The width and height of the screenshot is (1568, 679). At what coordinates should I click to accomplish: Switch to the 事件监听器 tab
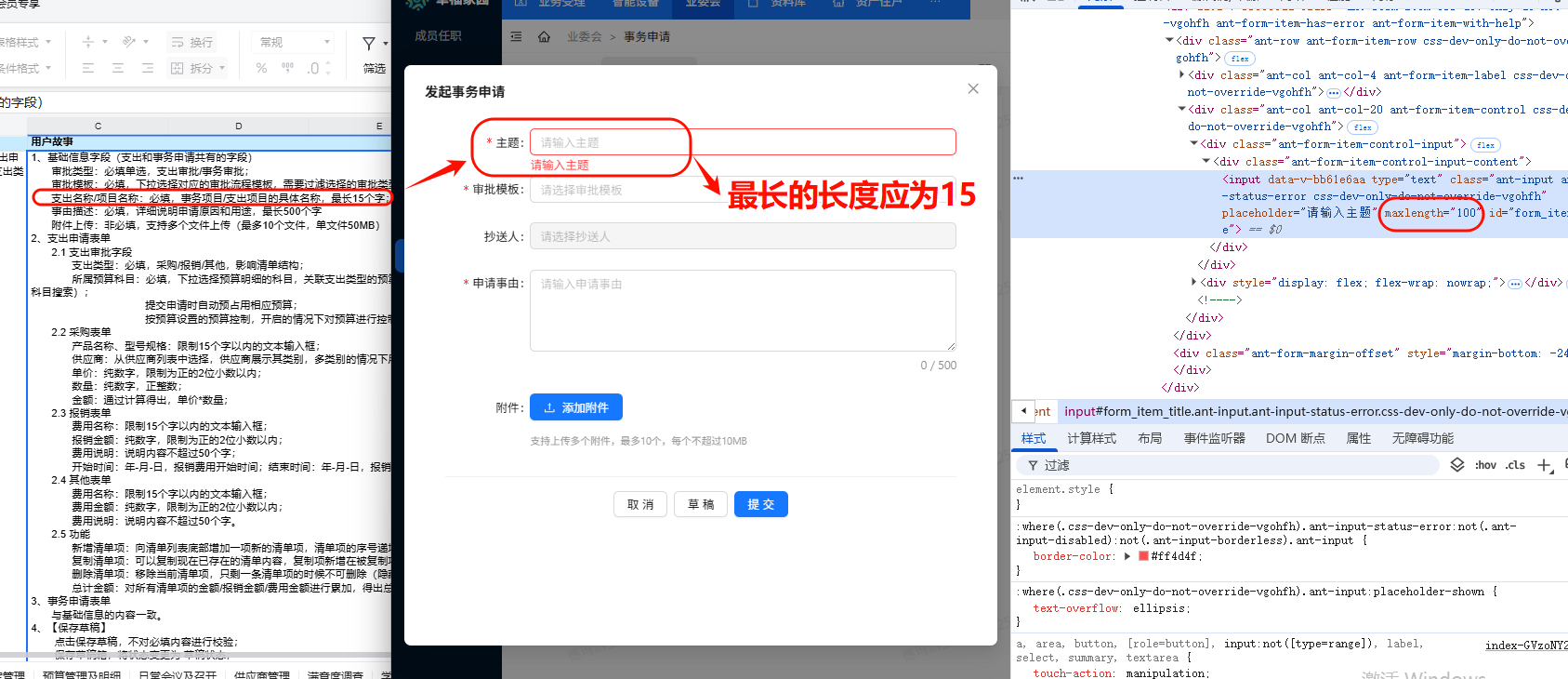click(1214, 438)
